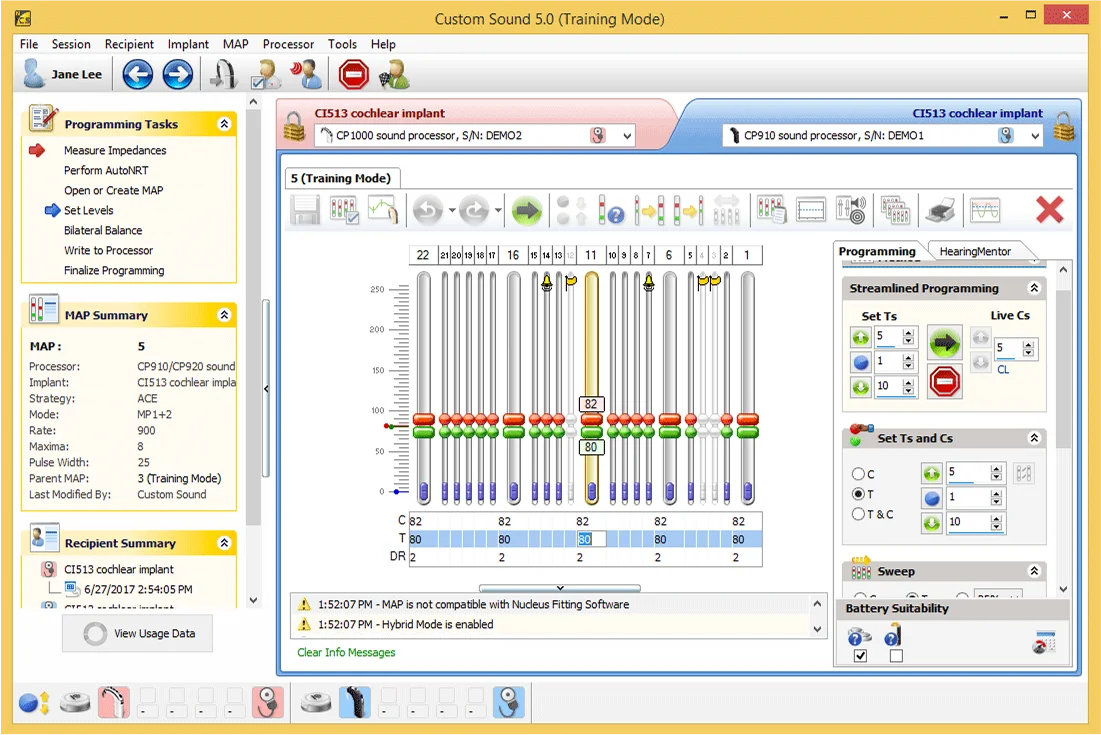Click the save floppy disk icon
1101x735 pixels.
pyautogui.click(x=305, y=211)
